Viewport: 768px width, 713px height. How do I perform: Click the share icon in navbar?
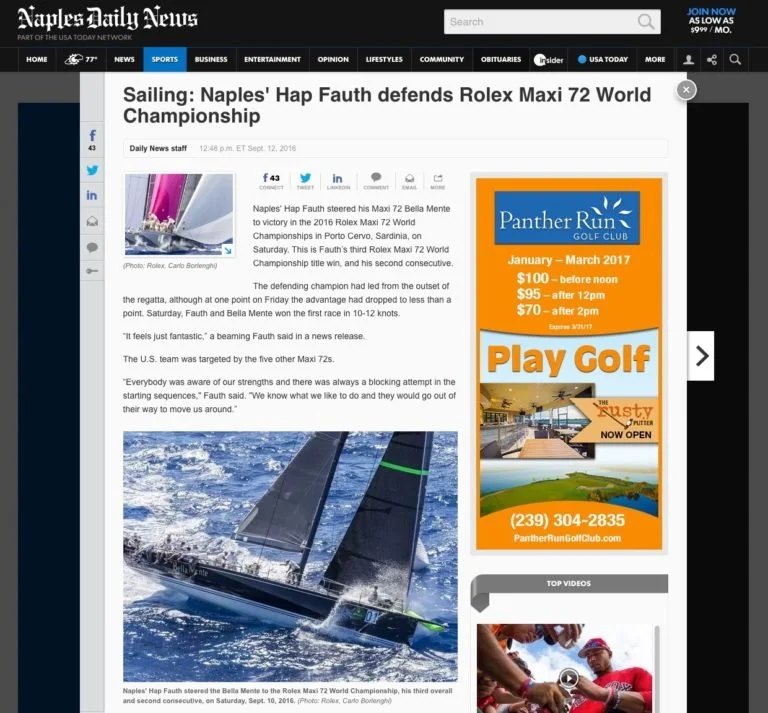pyautogui.click(x=712, y=60)
